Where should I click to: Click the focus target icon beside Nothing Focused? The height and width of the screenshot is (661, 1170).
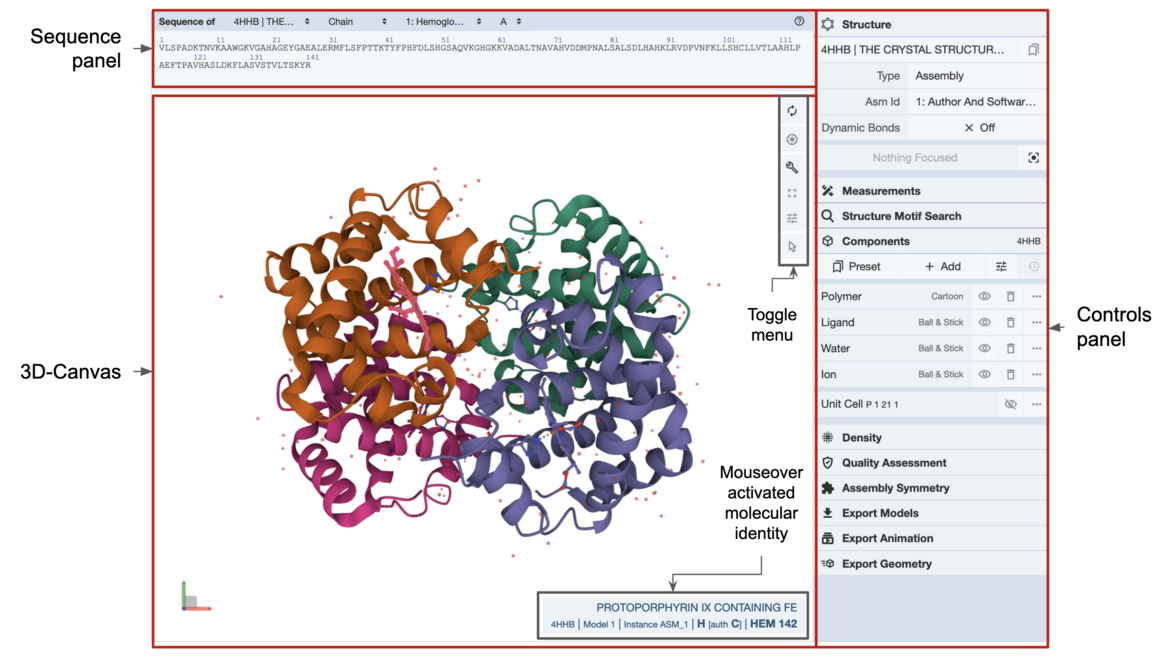pyautogui.click(x=1033, y=158)
